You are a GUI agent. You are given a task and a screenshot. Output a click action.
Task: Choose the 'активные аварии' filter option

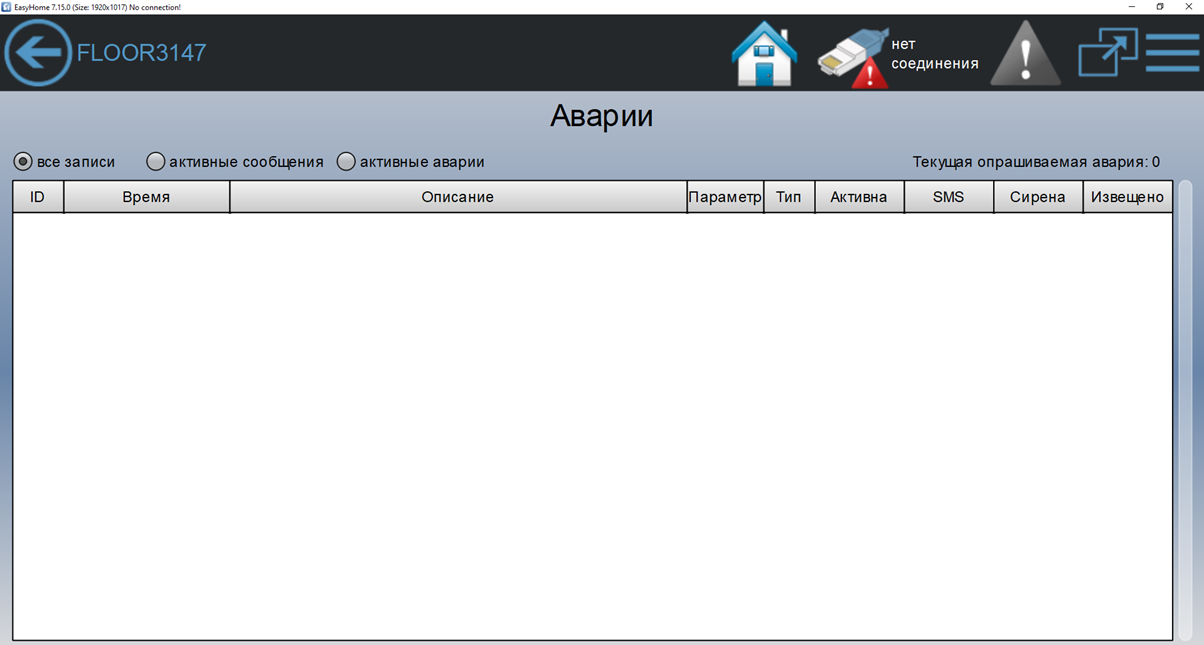[346, 162]
